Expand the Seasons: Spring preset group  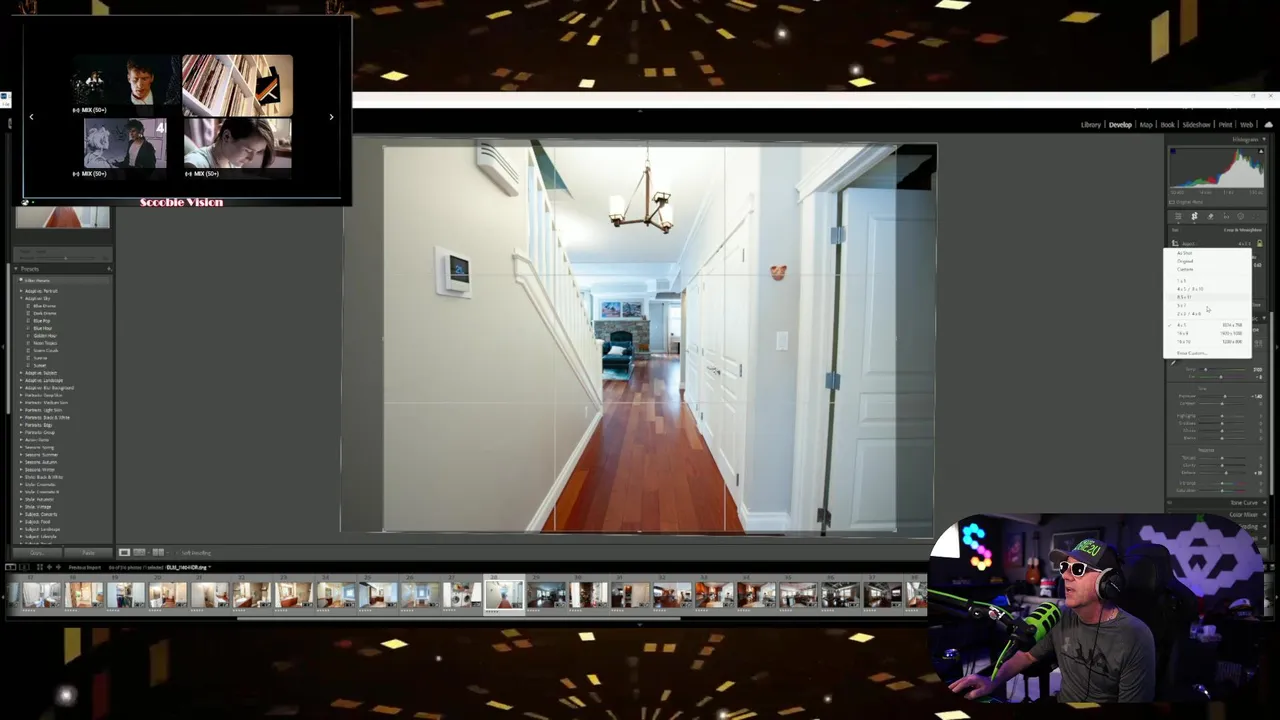pos(21,447)
